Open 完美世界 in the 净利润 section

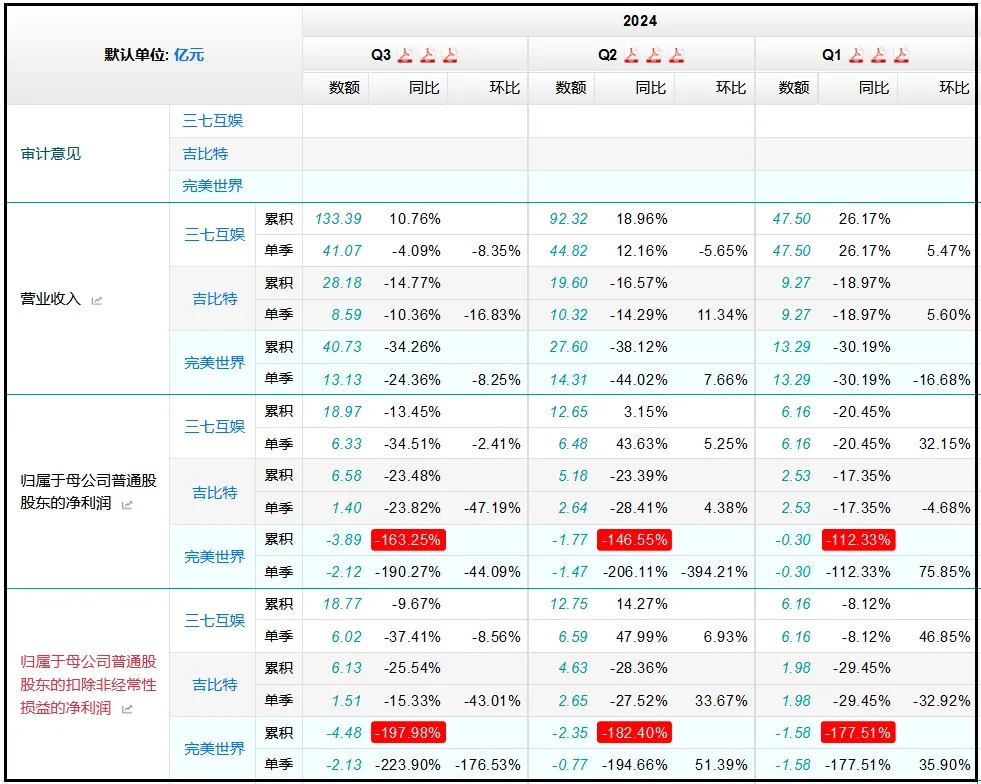pos(215,557)
